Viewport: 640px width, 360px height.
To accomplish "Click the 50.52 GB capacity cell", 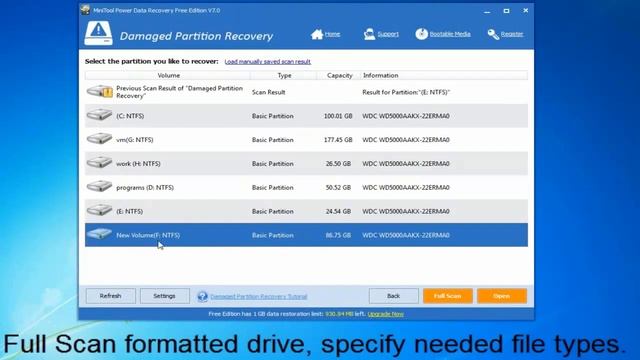I will pos(338,187).
